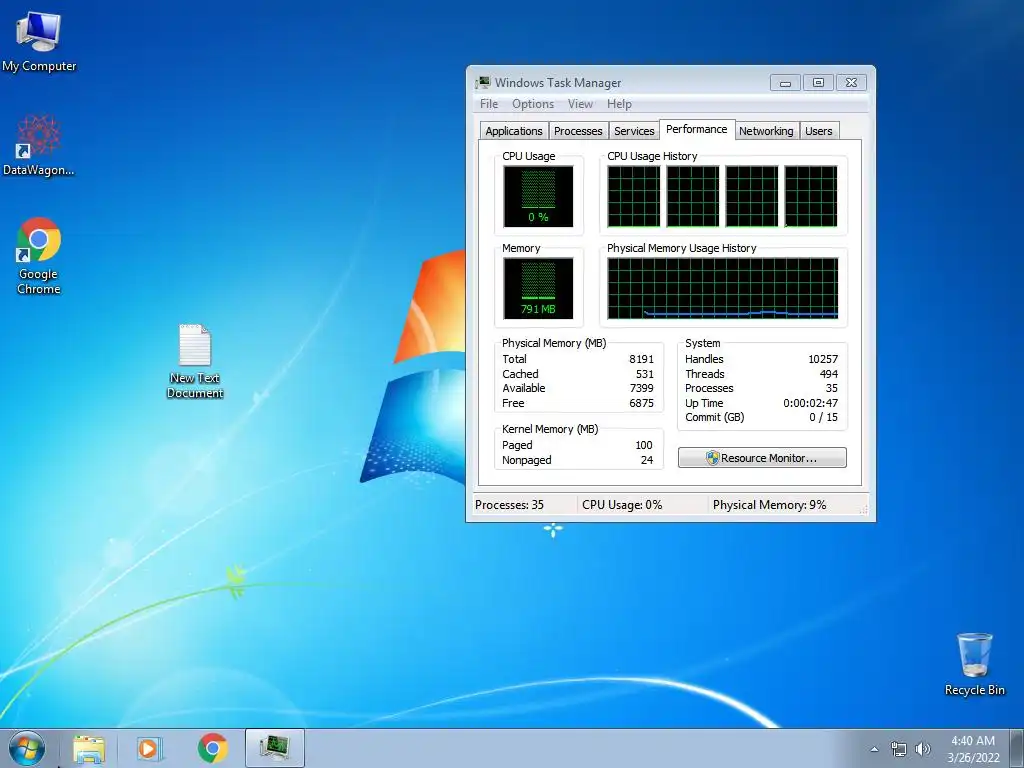Click the Physical Memory Usage History graph

(722, 288)
